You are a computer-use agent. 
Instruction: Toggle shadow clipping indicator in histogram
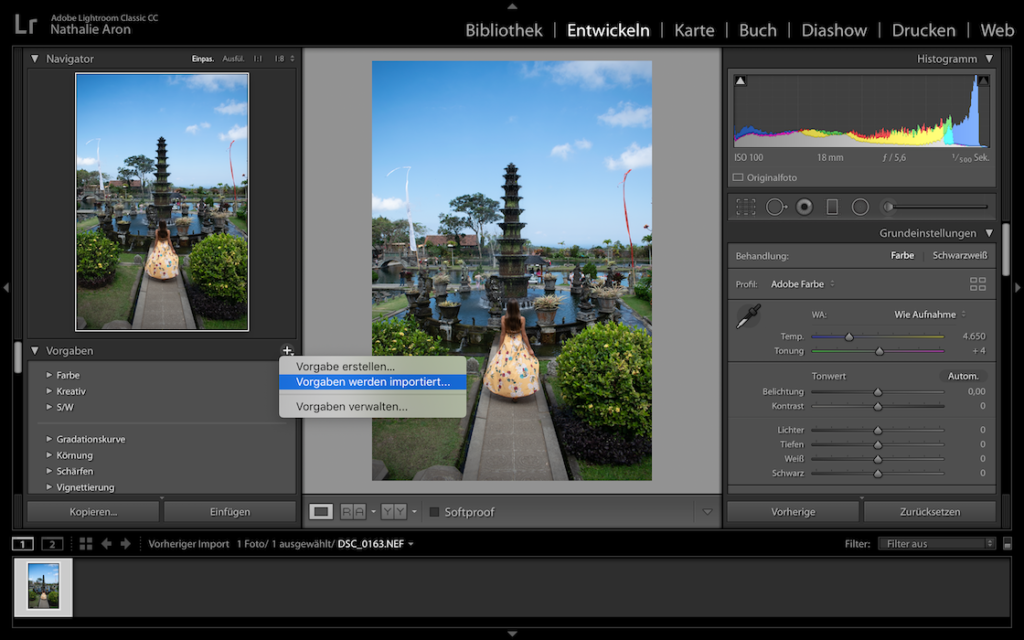click(741, 80)
